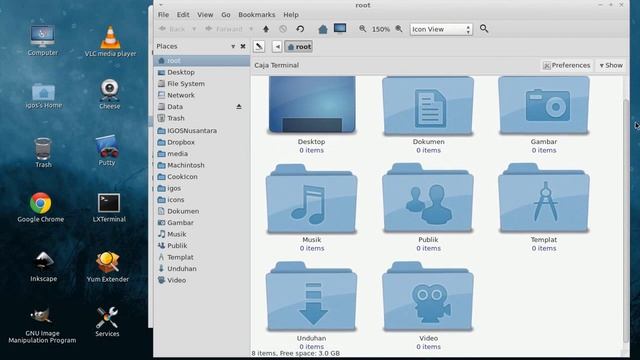640x360 pixels.
Task: Select root in Places sidebar
Action: point(202,60)
